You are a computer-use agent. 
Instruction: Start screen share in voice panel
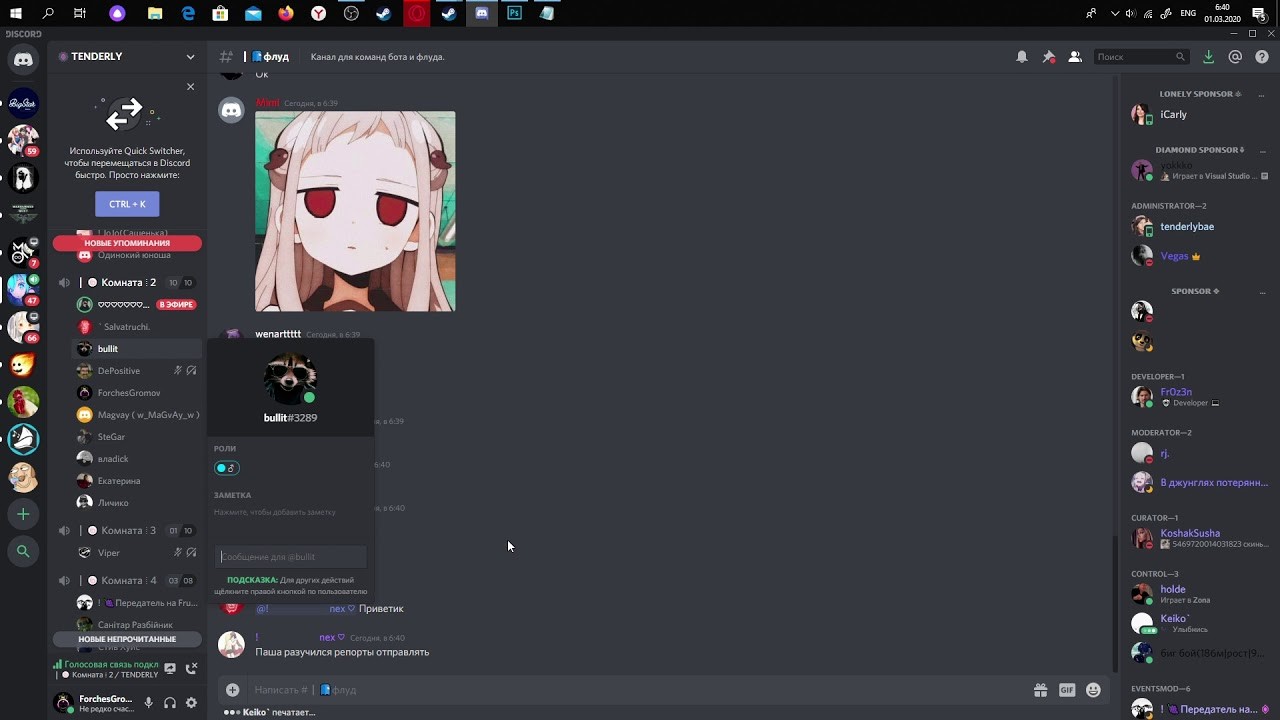tap(170, 668)
